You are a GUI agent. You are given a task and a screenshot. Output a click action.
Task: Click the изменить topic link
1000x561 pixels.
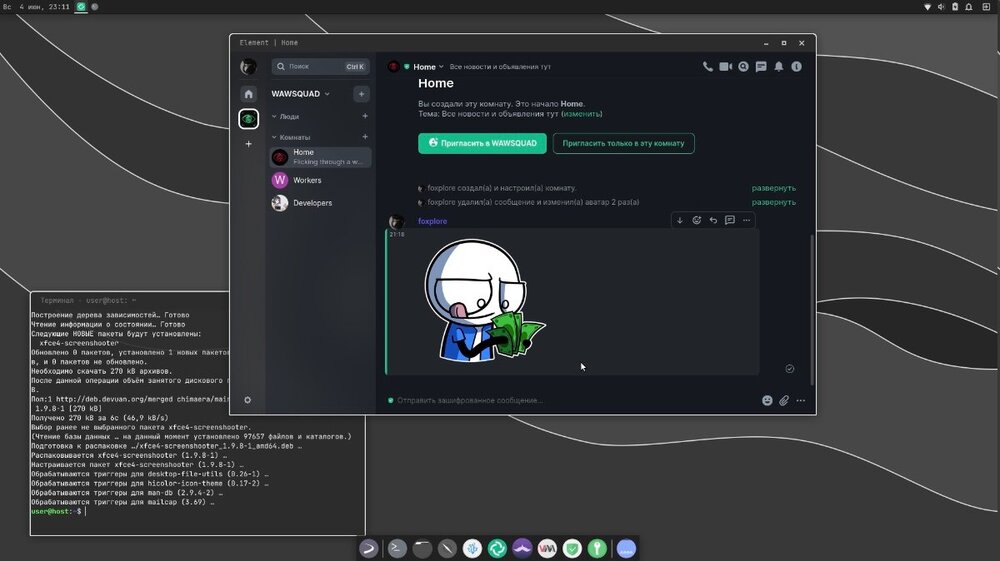click(x=582, y=114)
